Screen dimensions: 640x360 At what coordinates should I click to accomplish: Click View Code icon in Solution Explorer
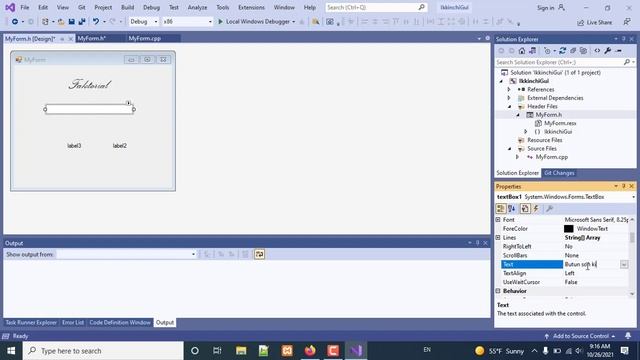point(597,51)
